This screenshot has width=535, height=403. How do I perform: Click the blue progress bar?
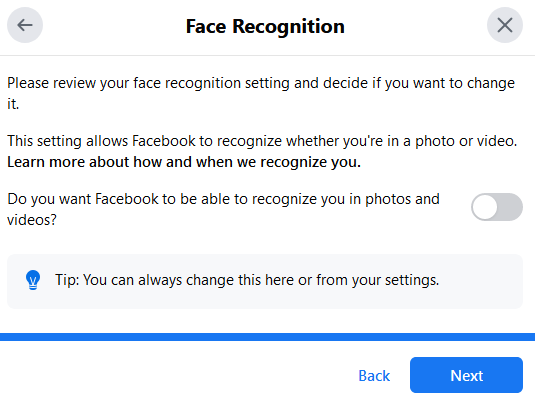tap(268, 337)
